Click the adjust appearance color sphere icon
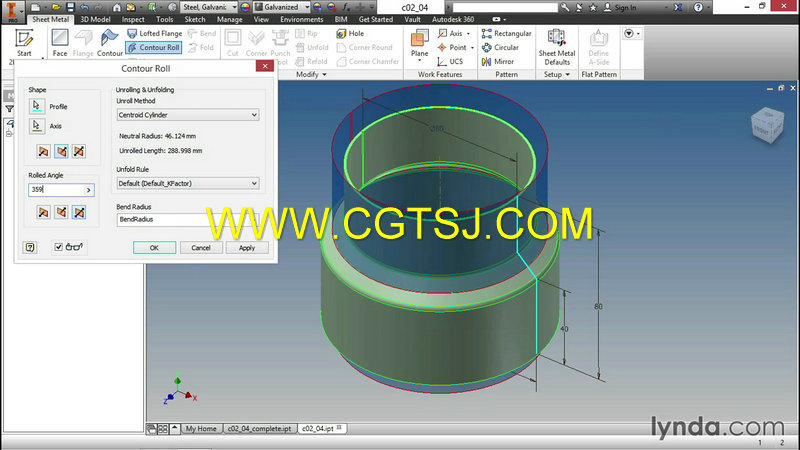This screenshot has height=450, width=800. point(317,7)
